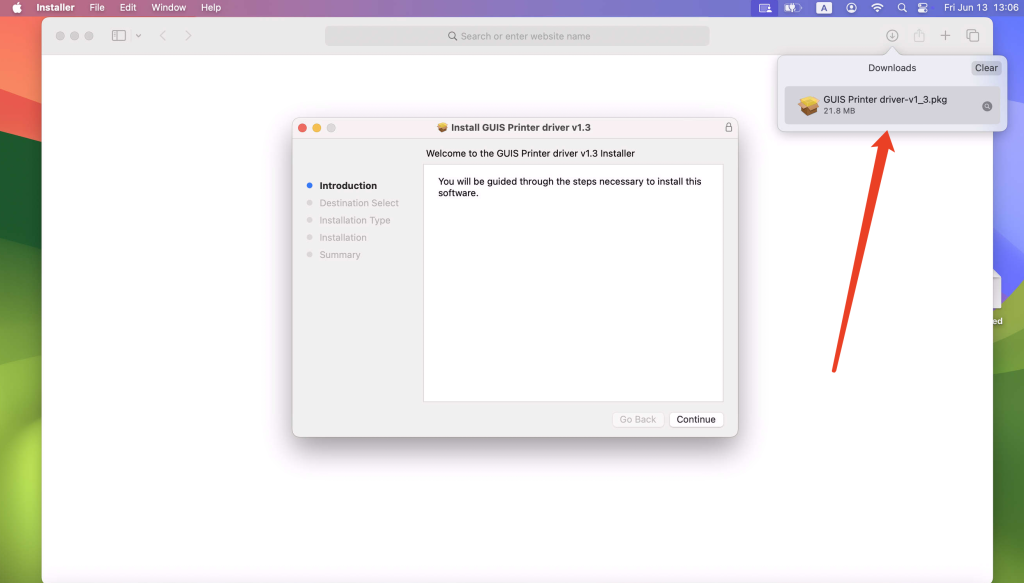Clear the downloads list
The width and height of the screenshot is (1024, 583).
click(986, 68)
